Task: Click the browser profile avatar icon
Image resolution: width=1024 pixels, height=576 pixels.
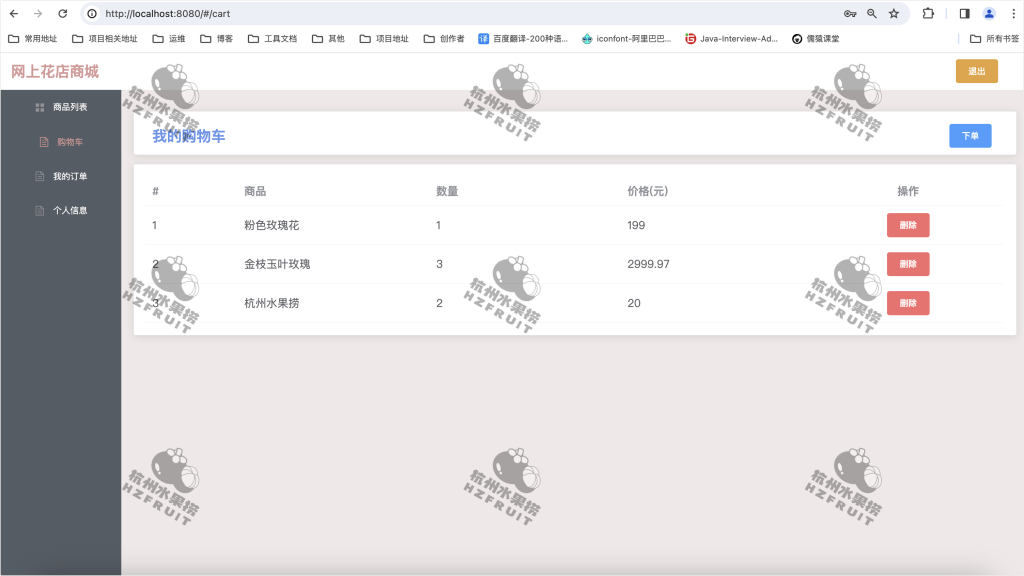Action: (990, 14)
